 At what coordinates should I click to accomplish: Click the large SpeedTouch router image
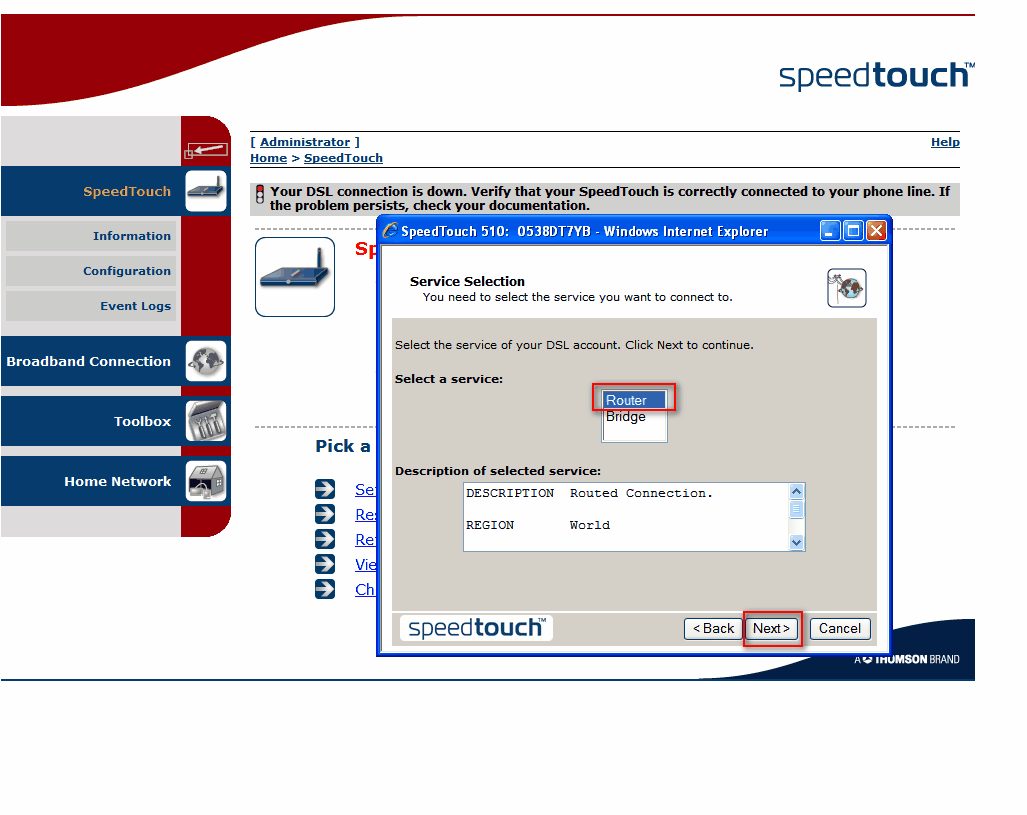pos(295,276)
